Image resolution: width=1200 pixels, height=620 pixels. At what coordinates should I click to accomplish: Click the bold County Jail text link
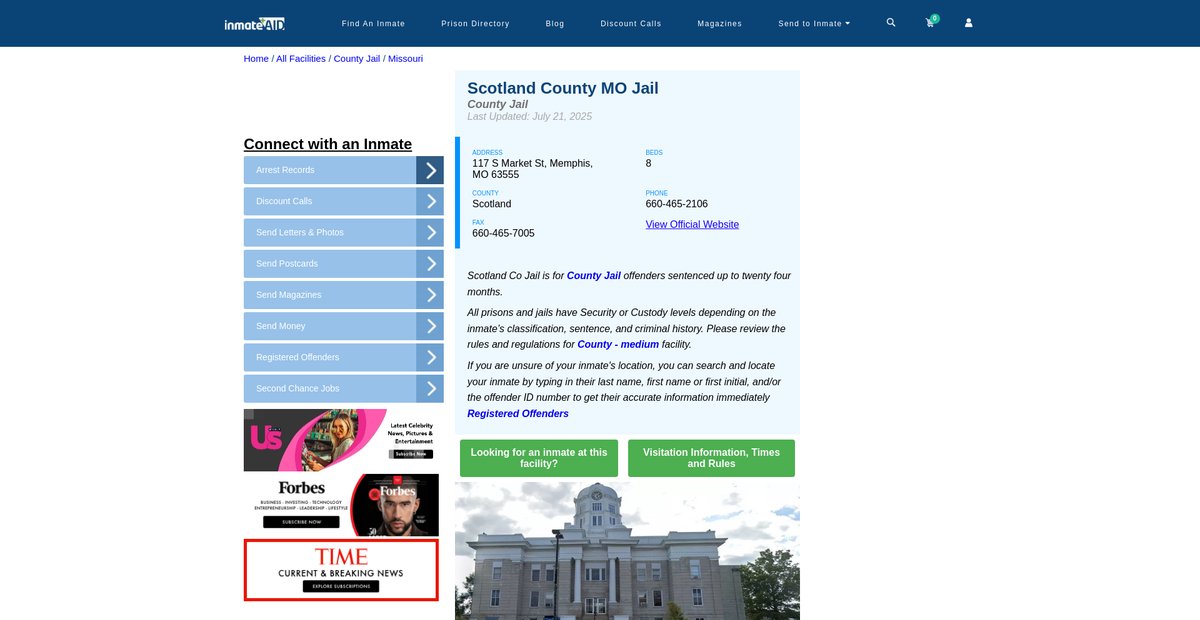pyautogui.click(x=594, y=276)
